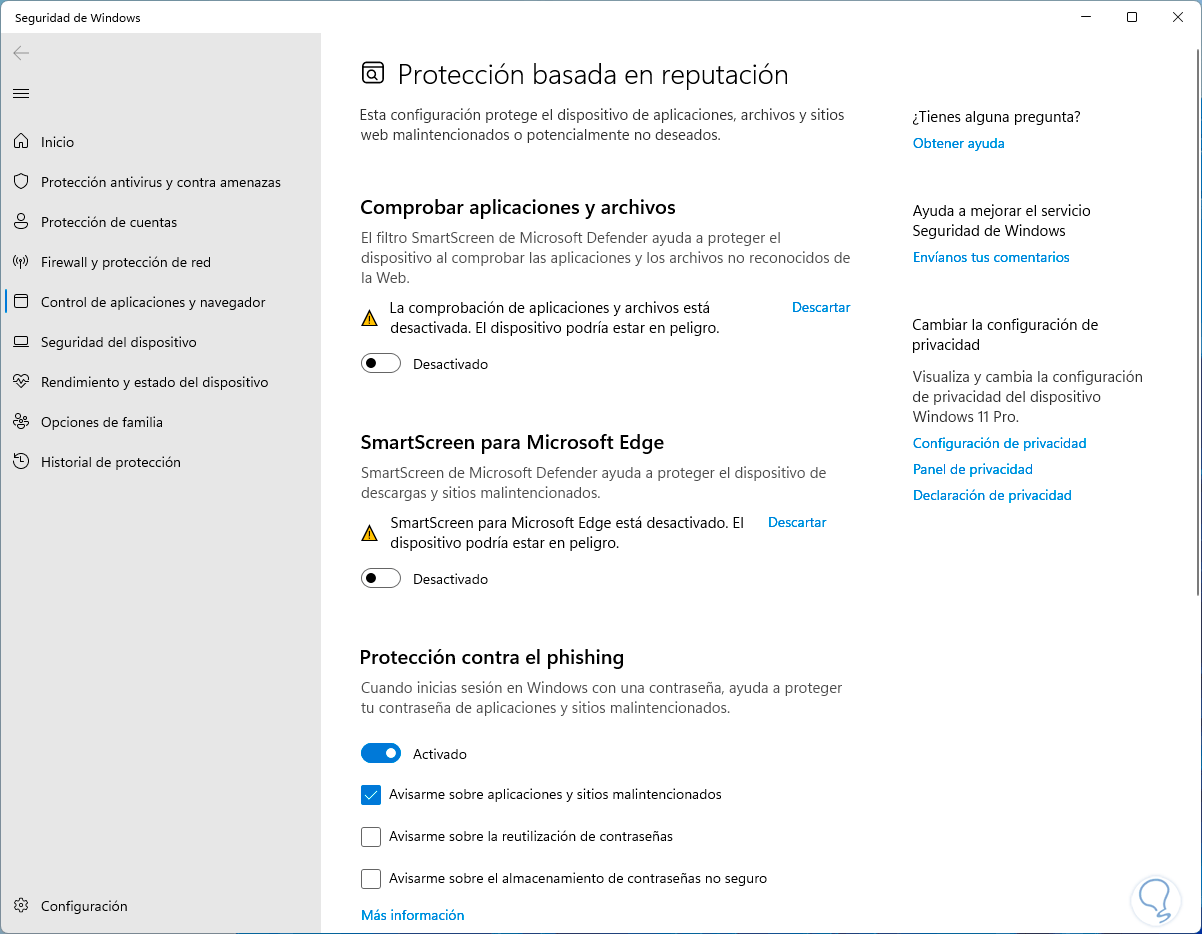Open Configuración gear at sidebar bottom

(21, 906)
